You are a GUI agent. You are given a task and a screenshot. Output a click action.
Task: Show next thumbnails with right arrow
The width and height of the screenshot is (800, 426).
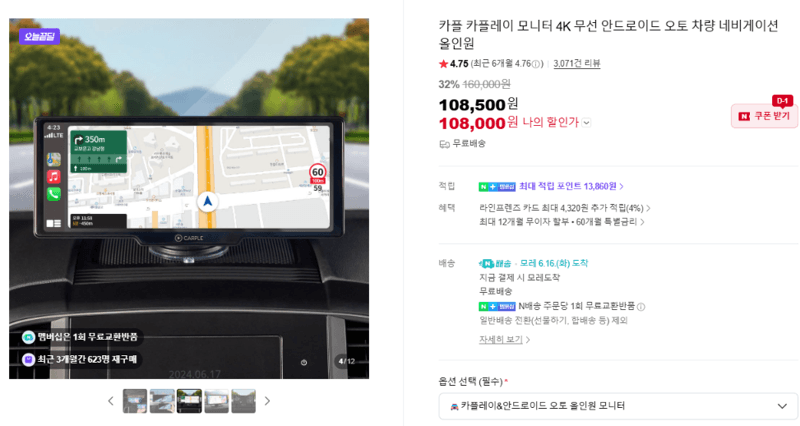pos(267,401)
